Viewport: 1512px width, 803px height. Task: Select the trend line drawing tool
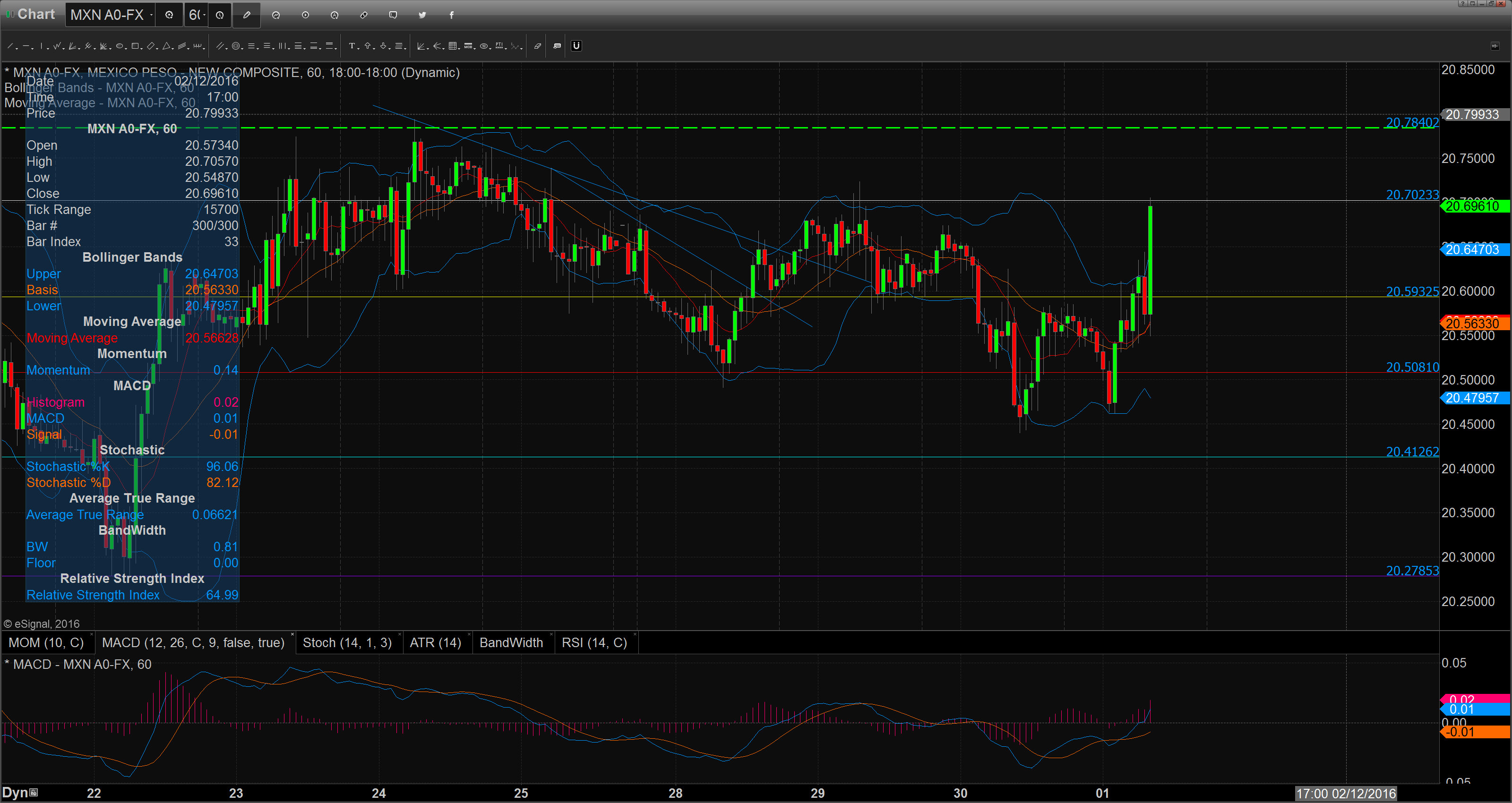pos(10,46)
